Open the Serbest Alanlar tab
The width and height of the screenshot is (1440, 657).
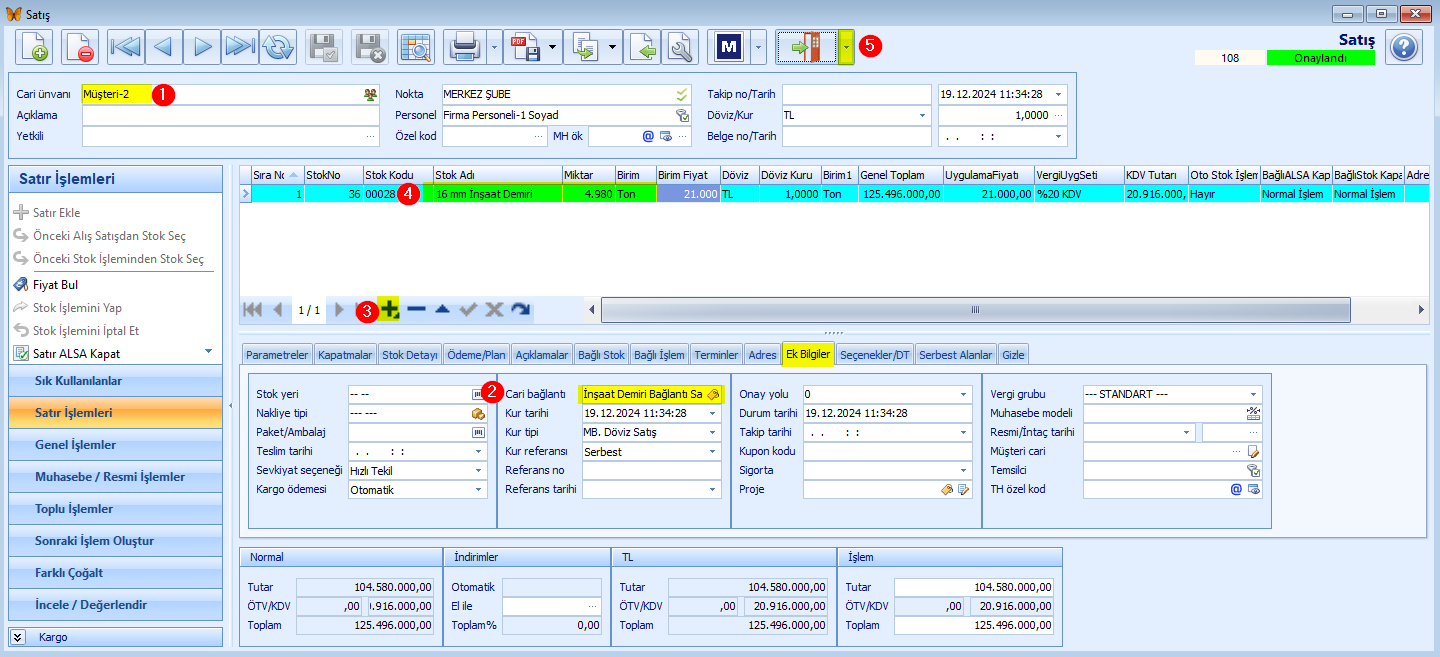click(x=956, y=354)
